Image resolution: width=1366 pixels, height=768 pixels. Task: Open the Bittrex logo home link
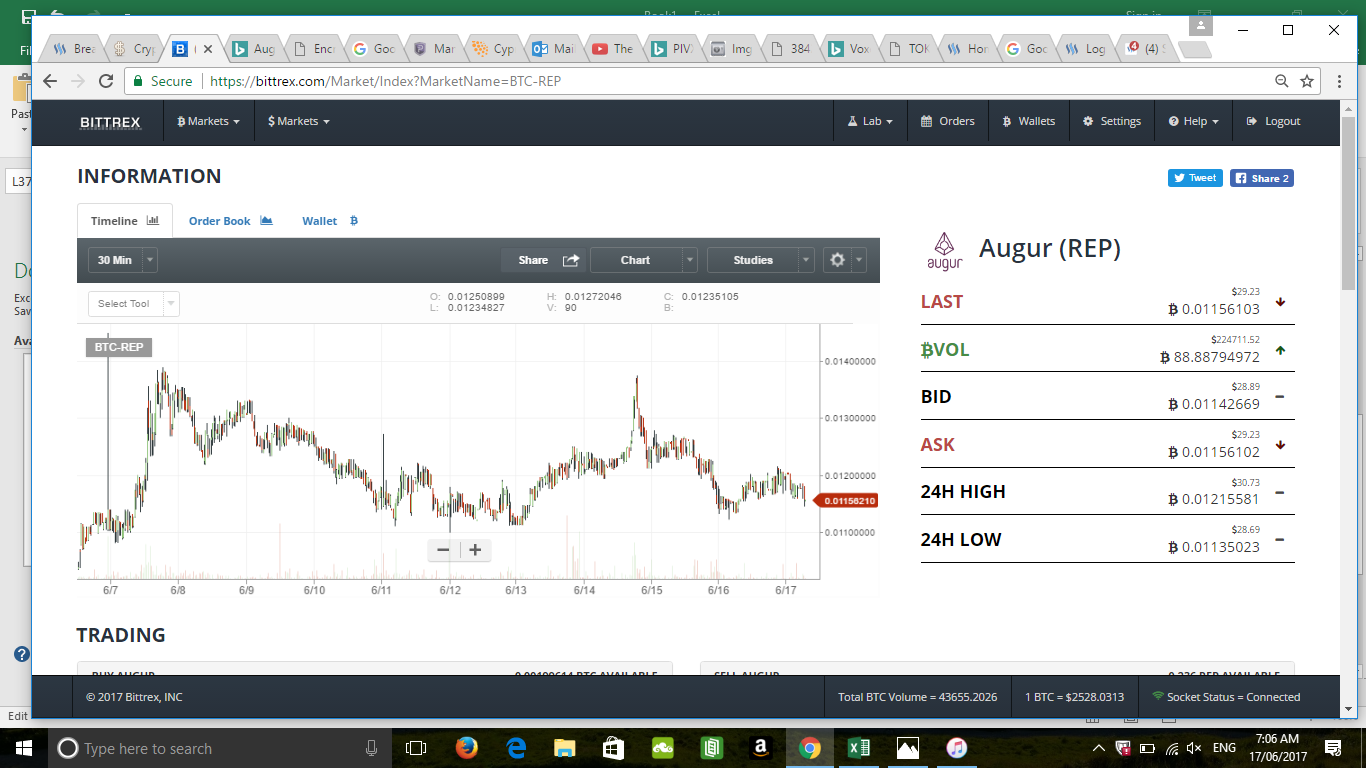pyautogui.click(x=110, y=122)
